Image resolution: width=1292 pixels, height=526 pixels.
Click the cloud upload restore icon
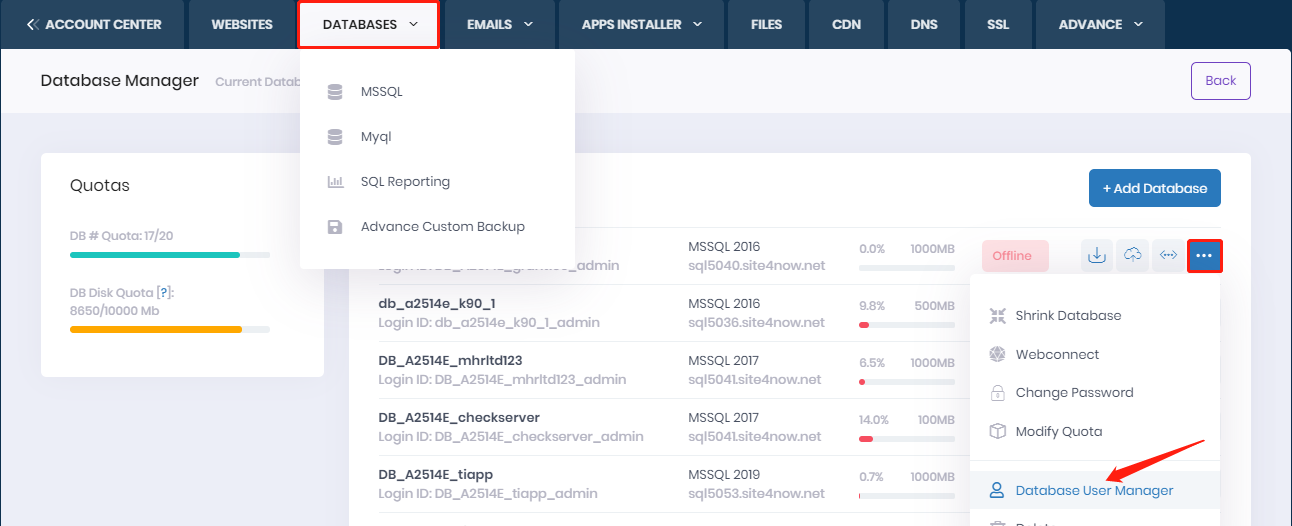(x=1133, y=256)
